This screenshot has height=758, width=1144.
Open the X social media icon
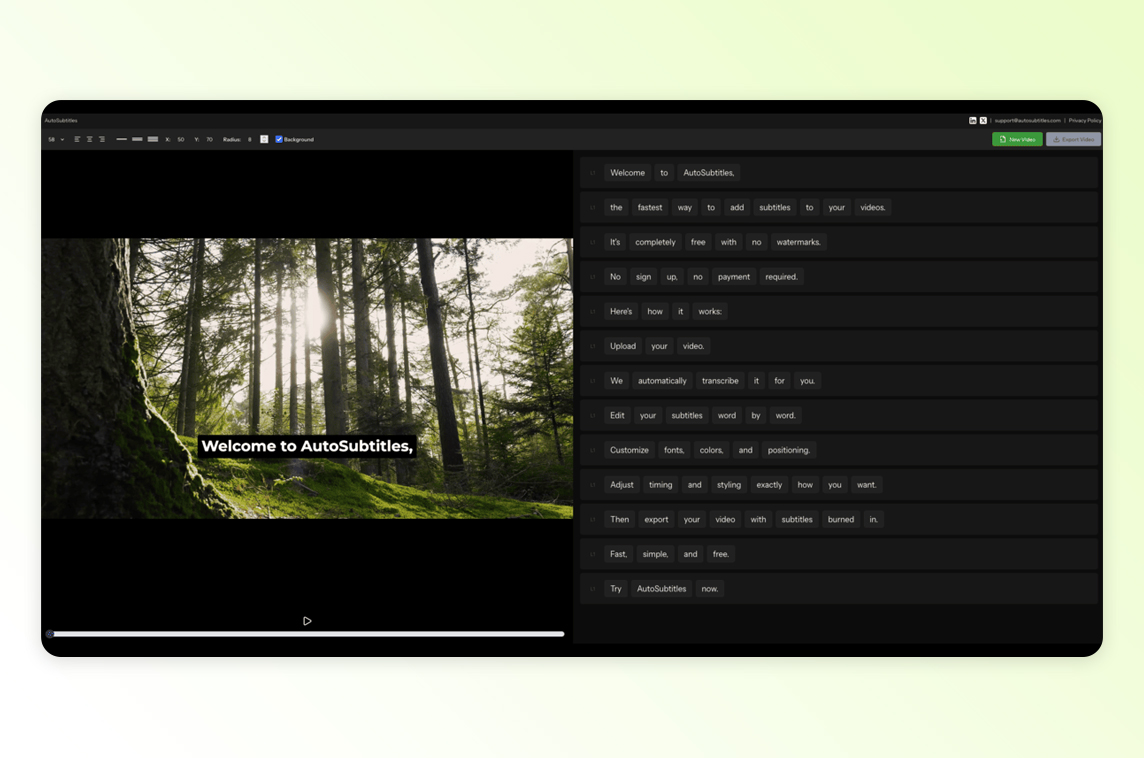coord(983,120)
